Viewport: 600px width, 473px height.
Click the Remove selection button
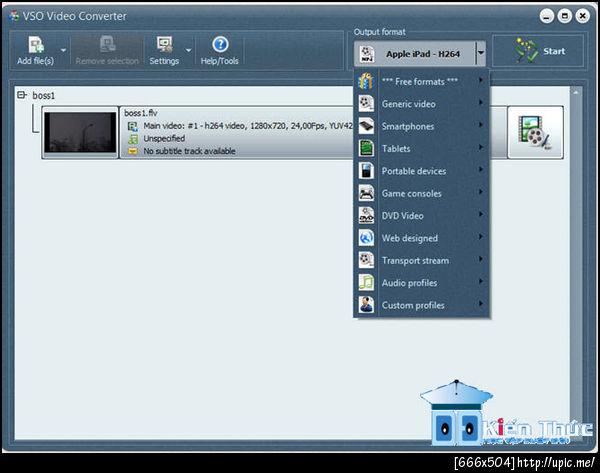(x=107, y=50)
